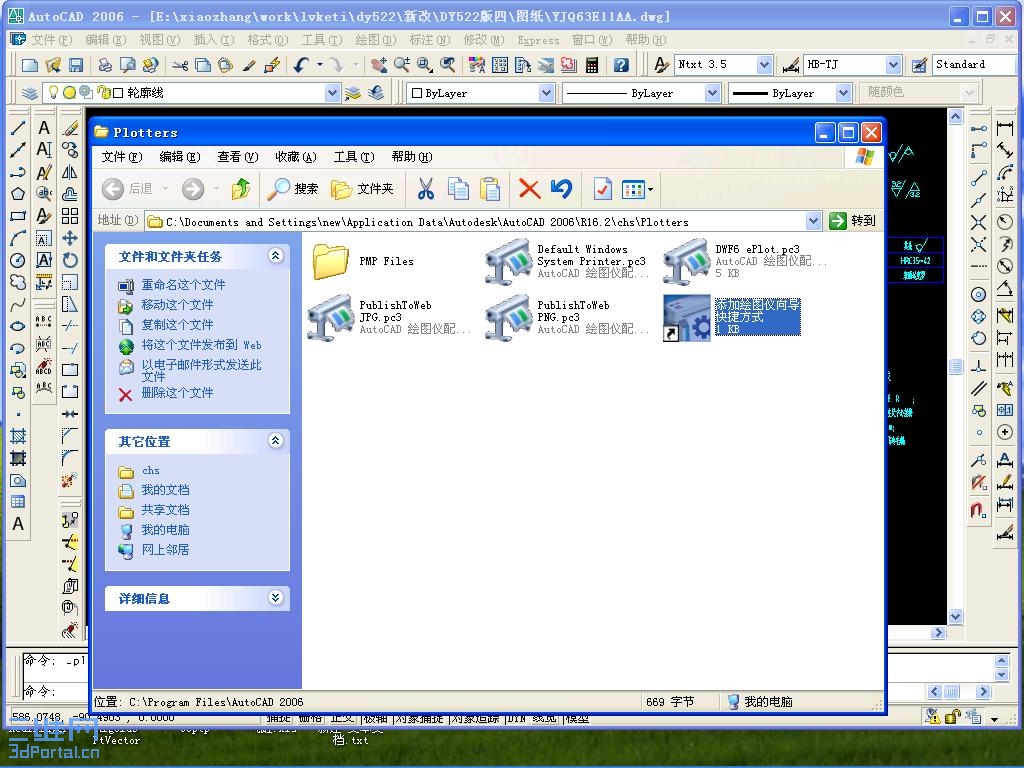Image resolution: width=1024 pixels, height=768 pixels.
Task: Select the 添加绘图仪向导 shortcut file
Action: [x=731, y=317]
